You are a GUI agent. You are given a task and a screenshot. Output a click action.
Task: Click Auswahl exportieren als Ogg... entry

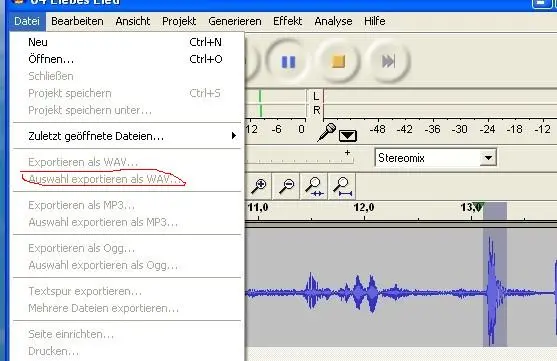coord(127,265)
